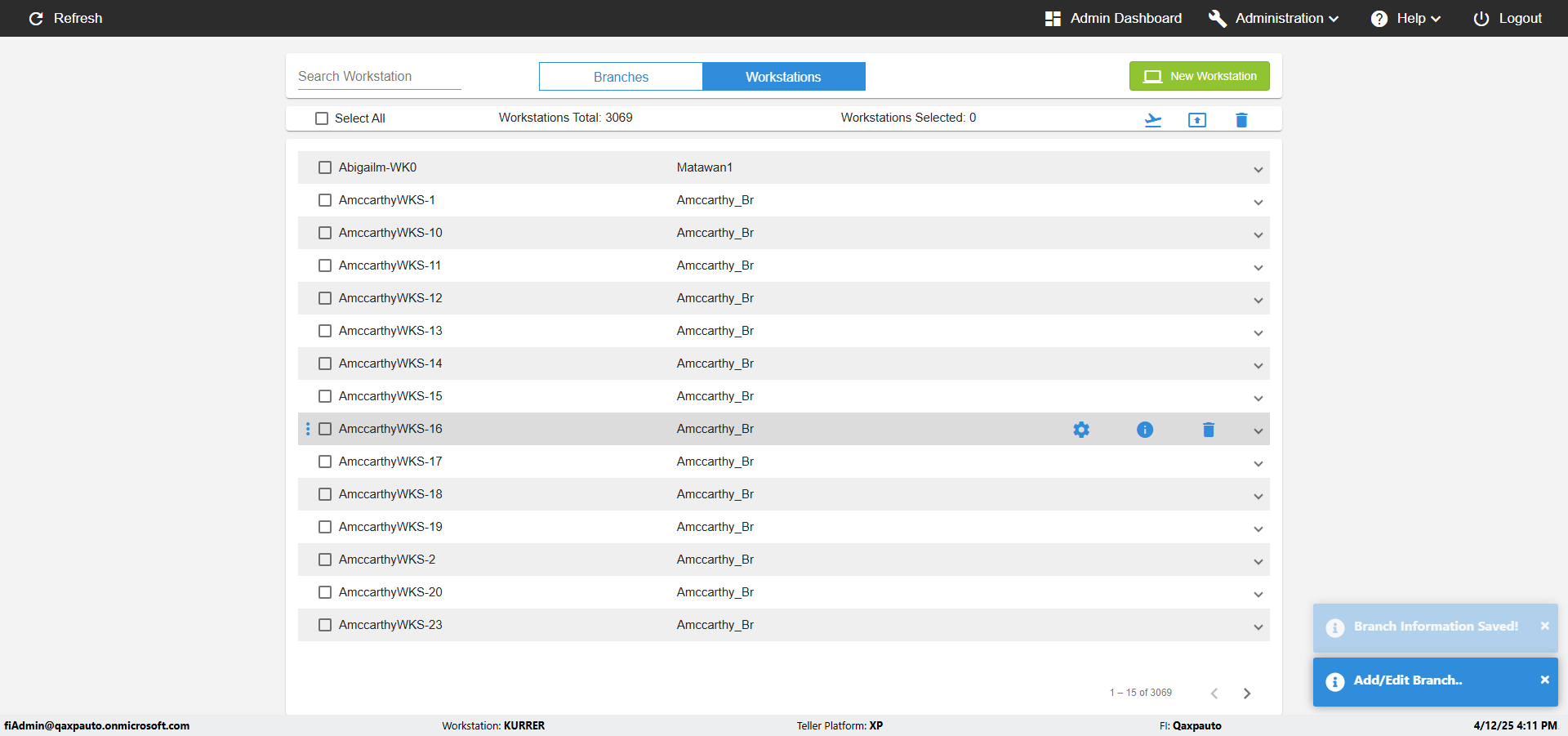
Task: Click the delete selected trash icon in toolbar
Action: coord(1241,120)
